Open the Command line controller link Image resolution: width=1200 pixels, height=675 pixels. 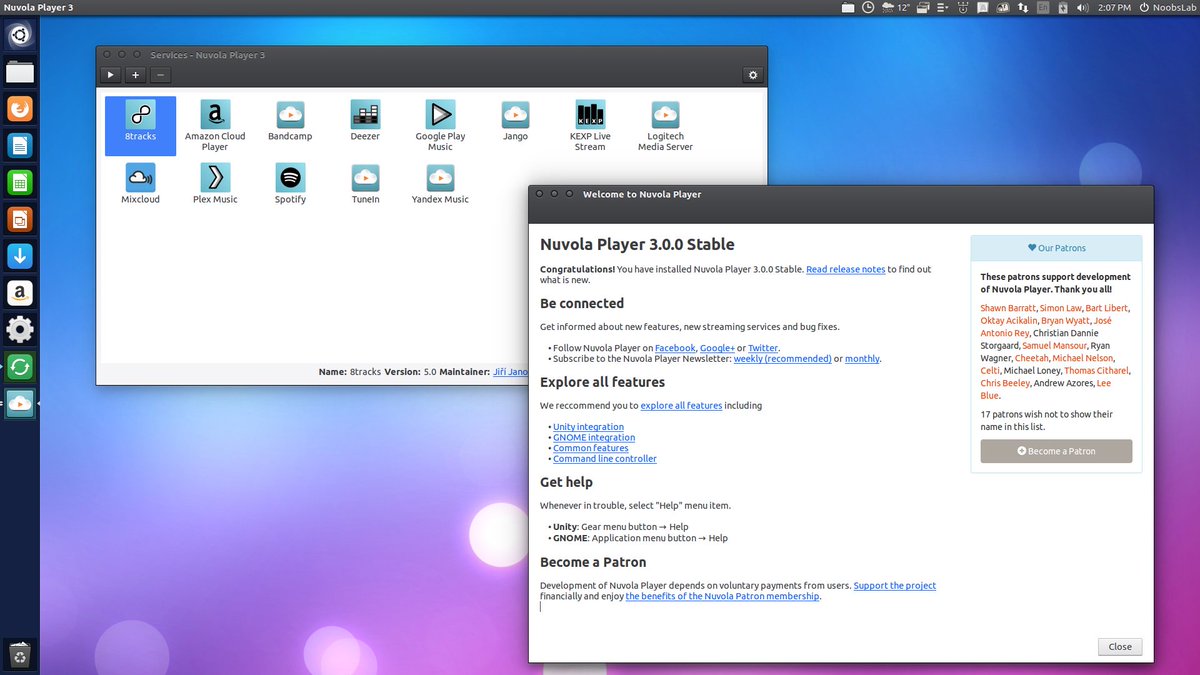pyautogui.click(x=605, y=459)
